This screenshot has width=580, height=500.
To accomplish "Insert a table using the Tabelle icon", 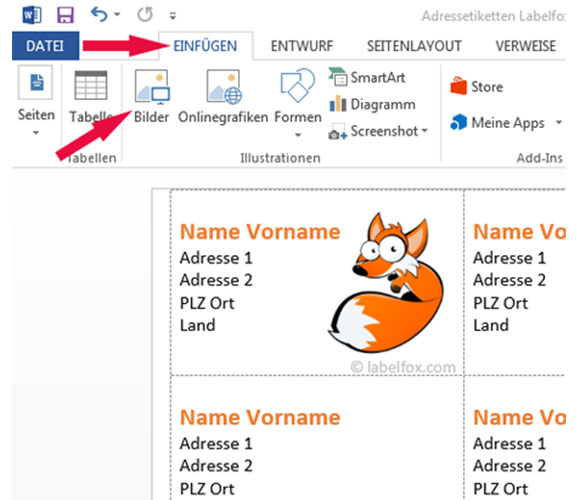I will pyautogui.click(x=91, y=85).
